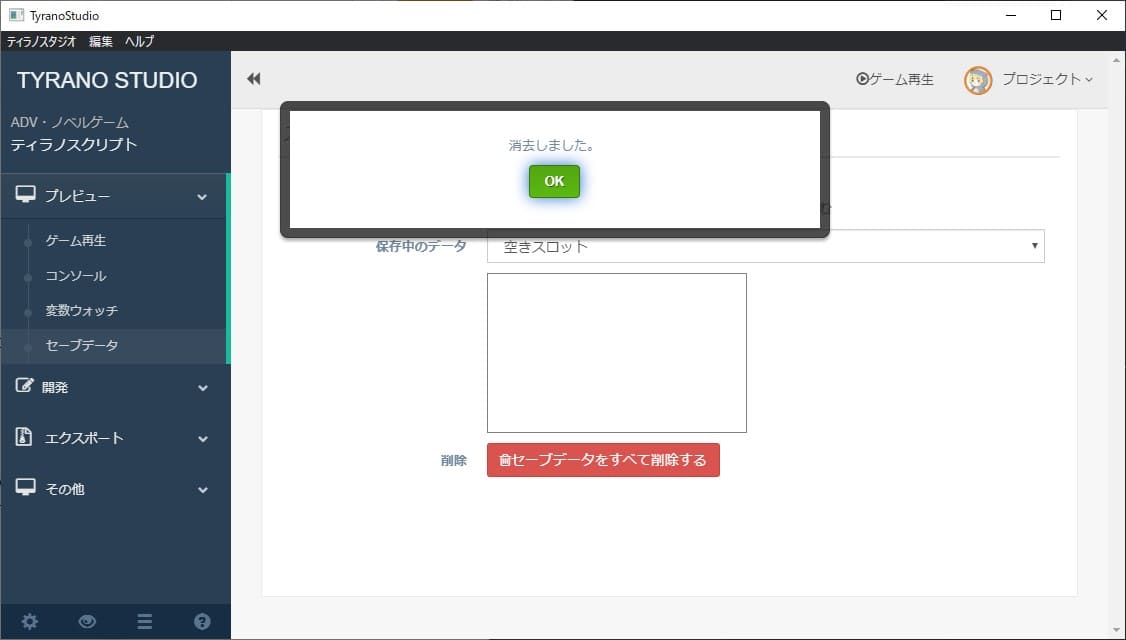Collapse sidebar with double-arrow icon

(254, 79)
